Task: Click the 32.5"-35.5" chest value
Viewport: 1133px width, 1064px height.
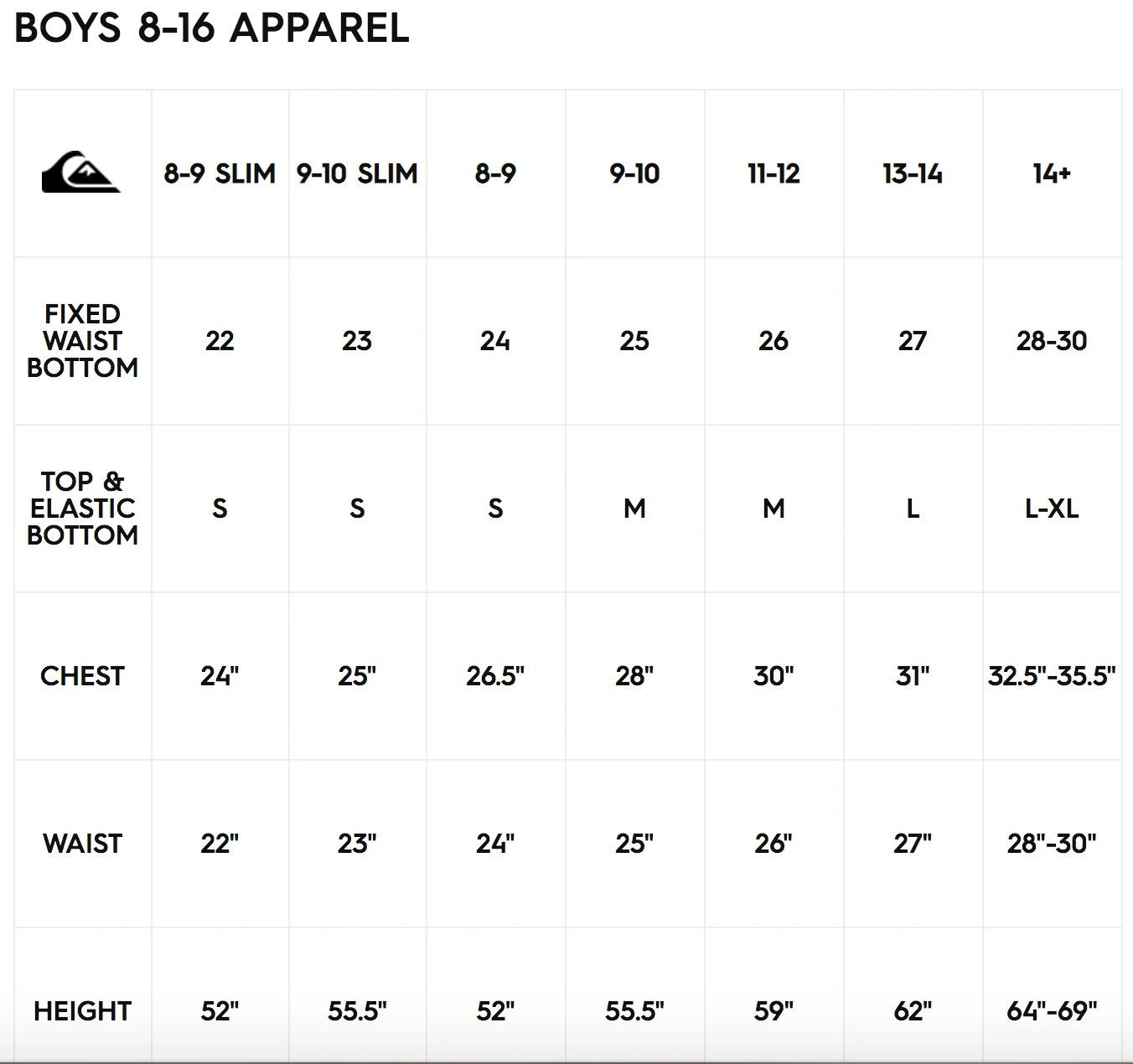Action: pos(1052,676)
